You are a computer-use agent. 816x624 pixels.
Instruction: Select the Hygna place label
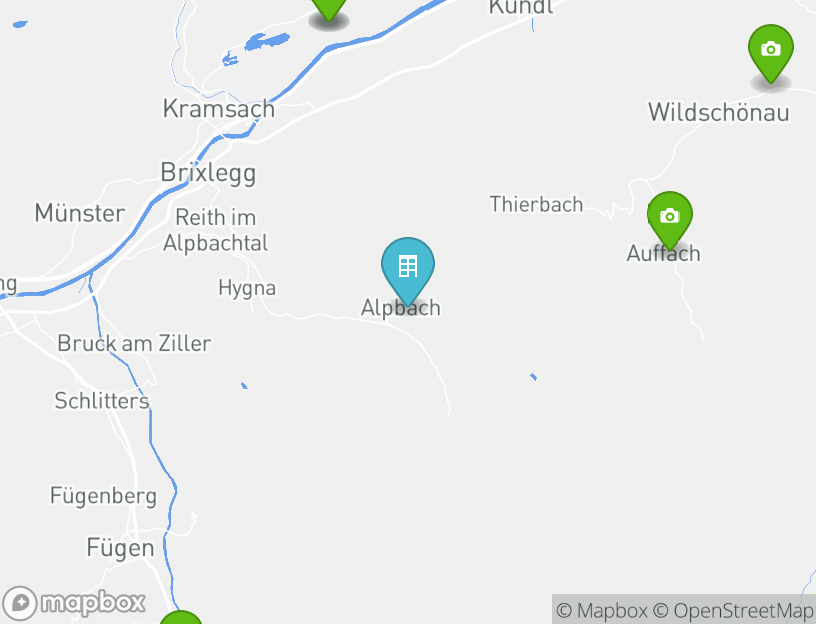(247, 288)
